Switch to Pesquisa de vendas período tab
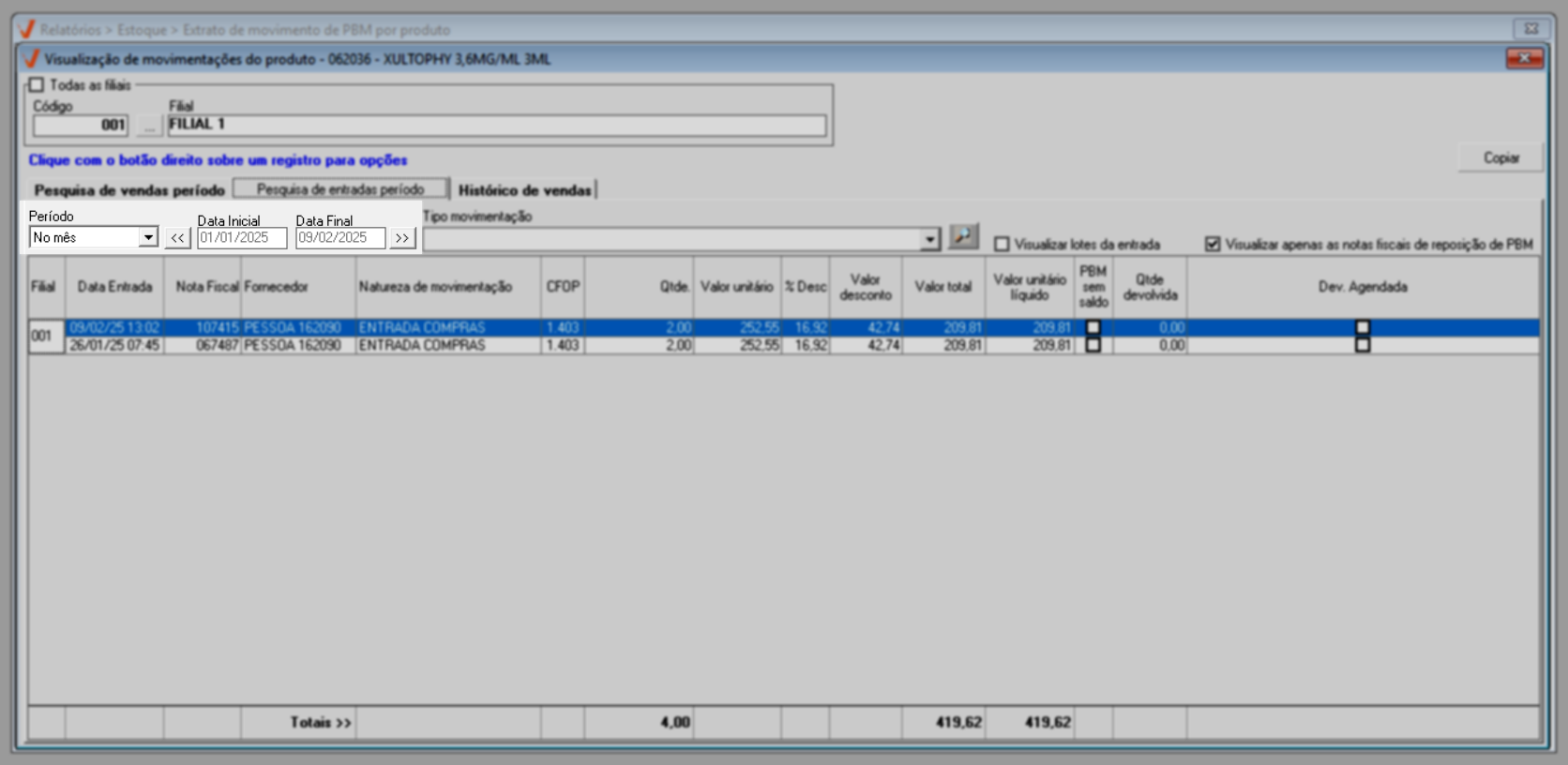This screenshot has width=1568, height=765. pyautogui.click(x=129, y=190)
